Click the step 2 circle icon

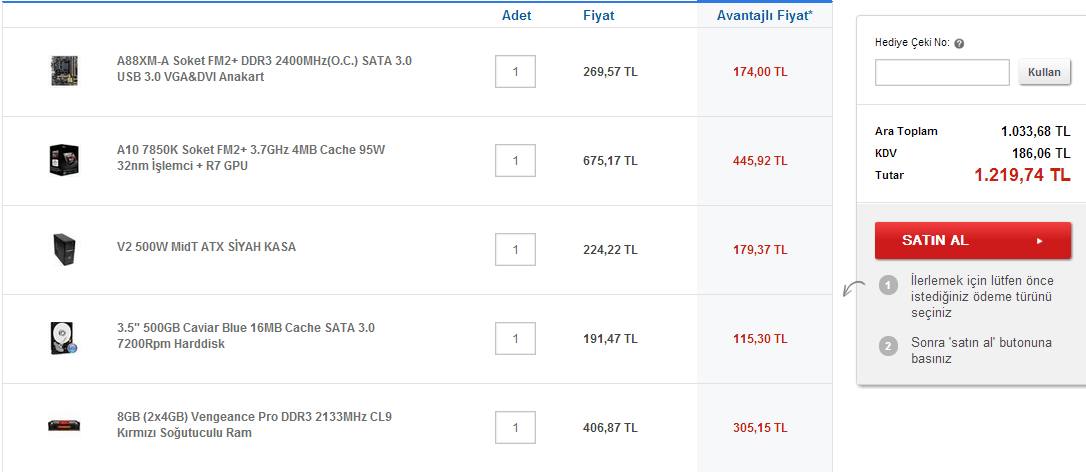(x=888, y=347)
